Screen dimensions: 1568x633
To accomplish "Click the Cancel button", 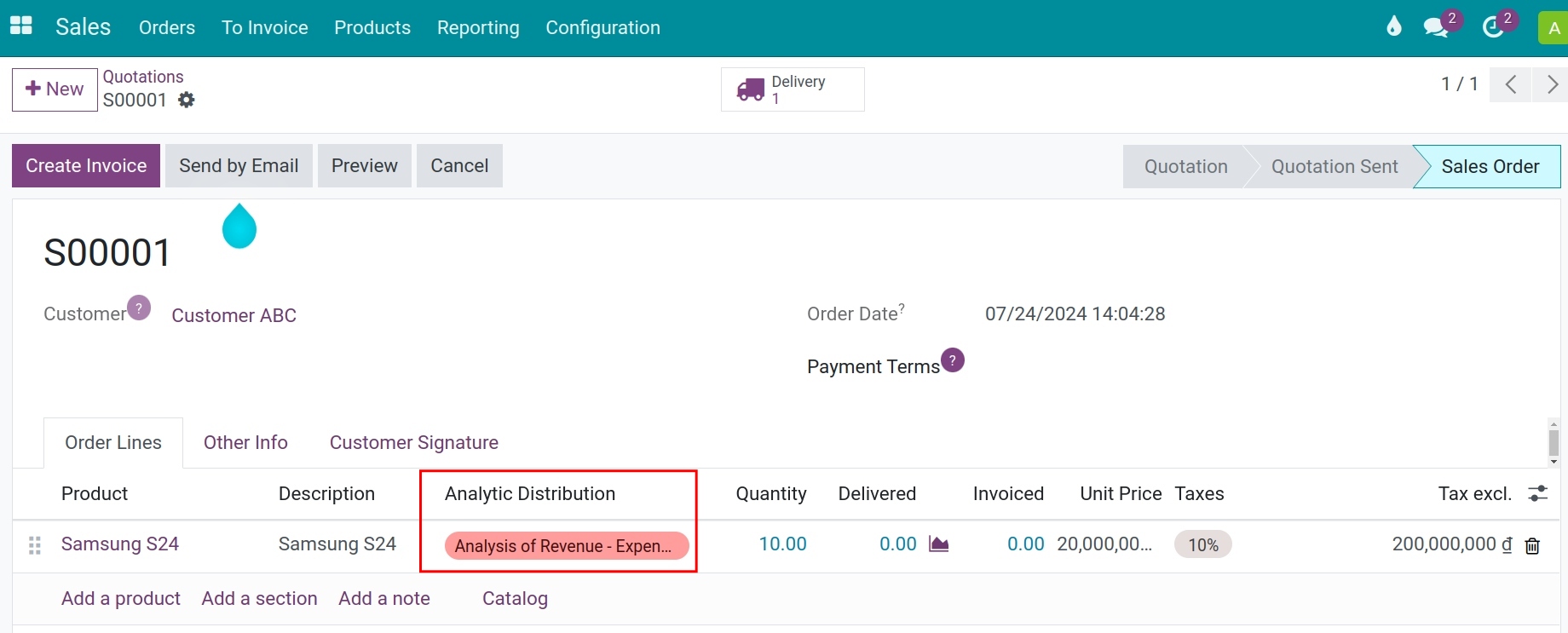I will point(459,165).
